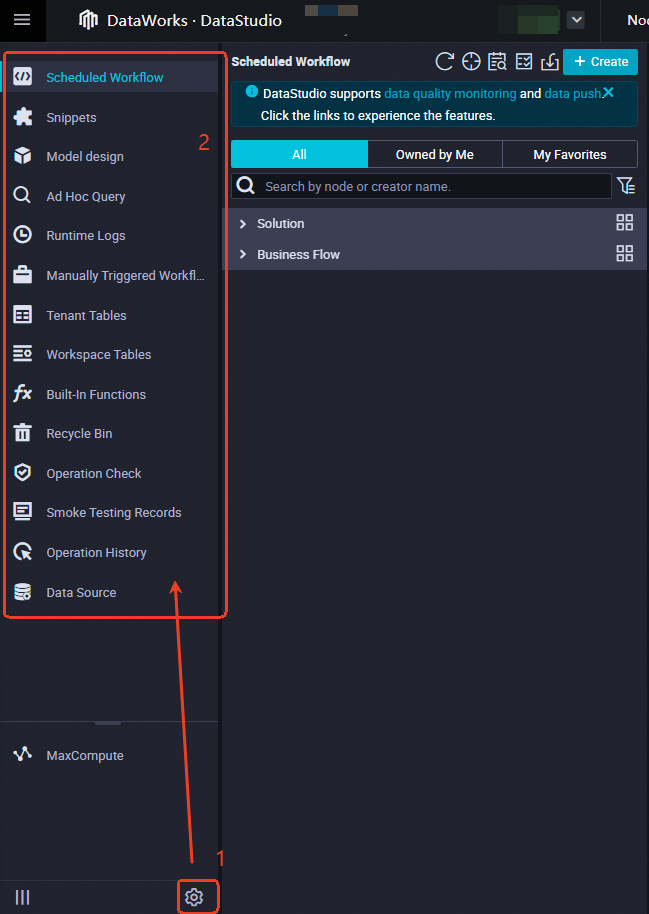Select the All tab

pyautogui.click(x=299, y=154)
